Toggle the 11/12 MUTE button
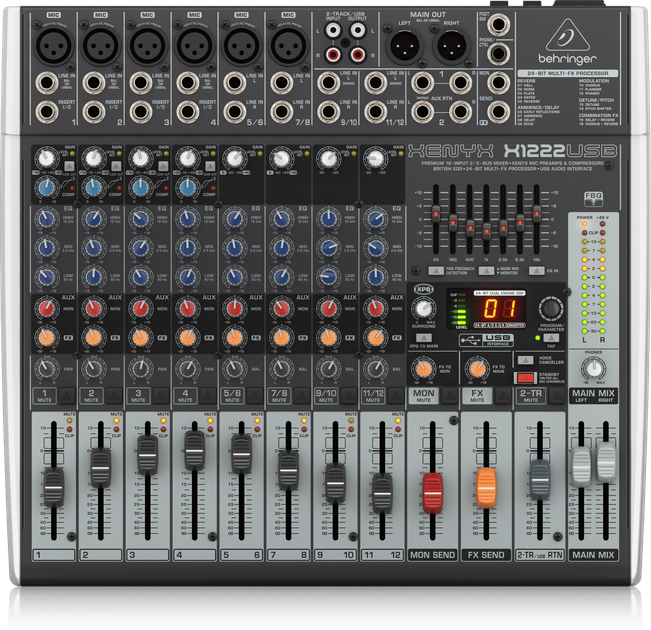This screenshot has height=630, width=651. coord(395,396)
